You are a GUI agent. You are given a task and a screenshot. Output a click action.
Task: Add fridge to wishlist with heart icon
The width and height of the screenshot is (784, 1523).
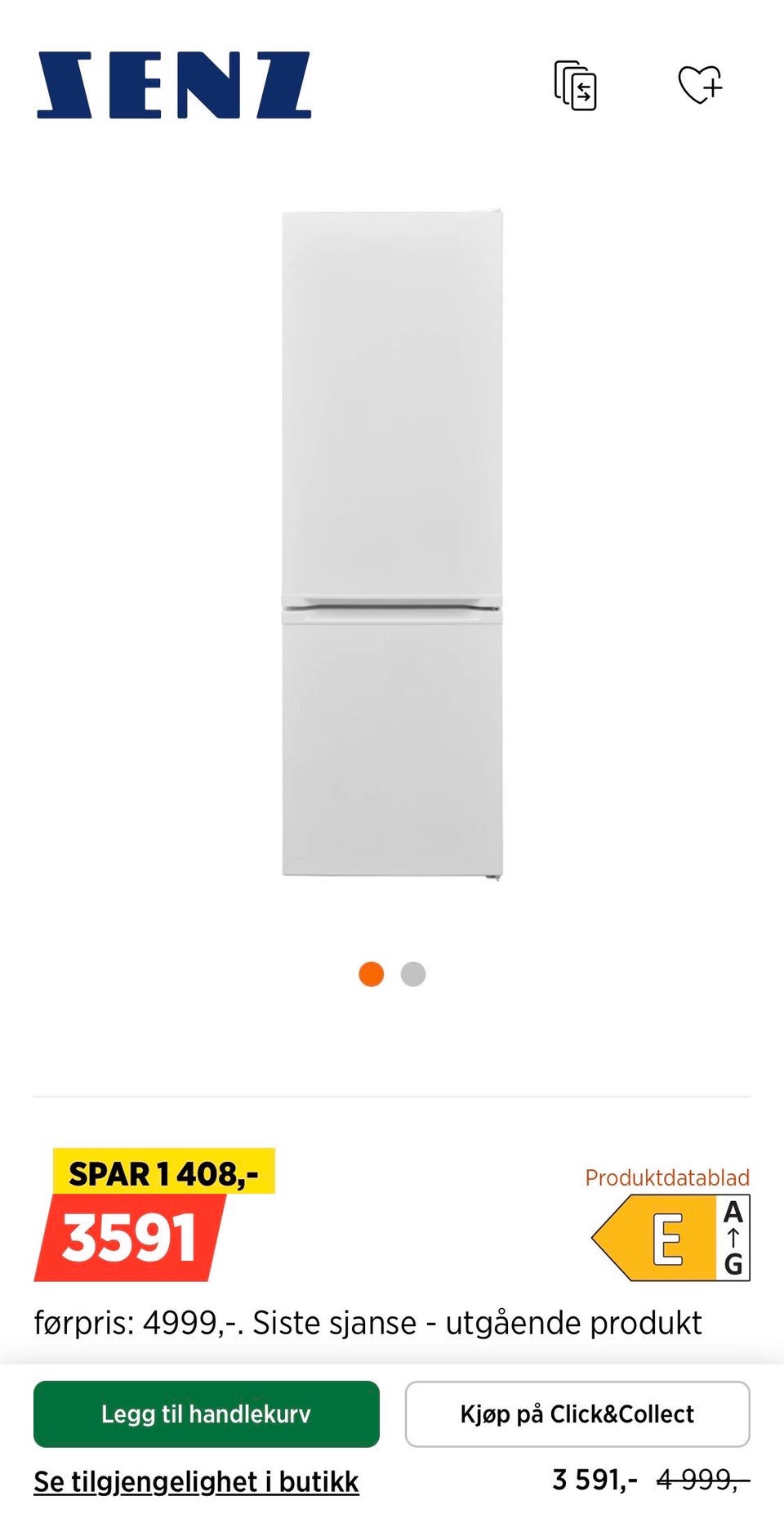701,84
